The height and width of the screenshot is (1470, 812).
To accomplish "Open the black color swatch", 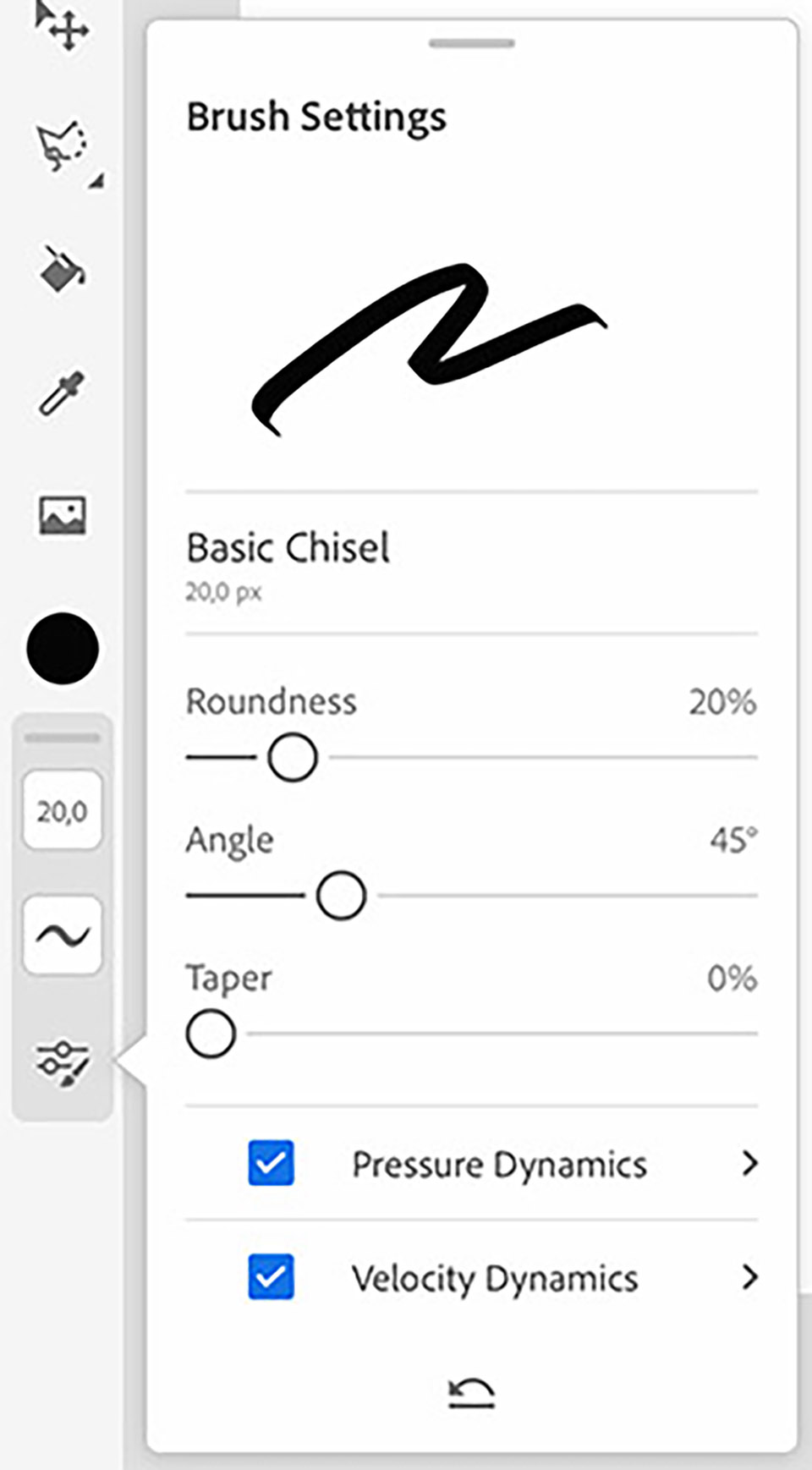I will pyautogui.click(x=62, y=650).
